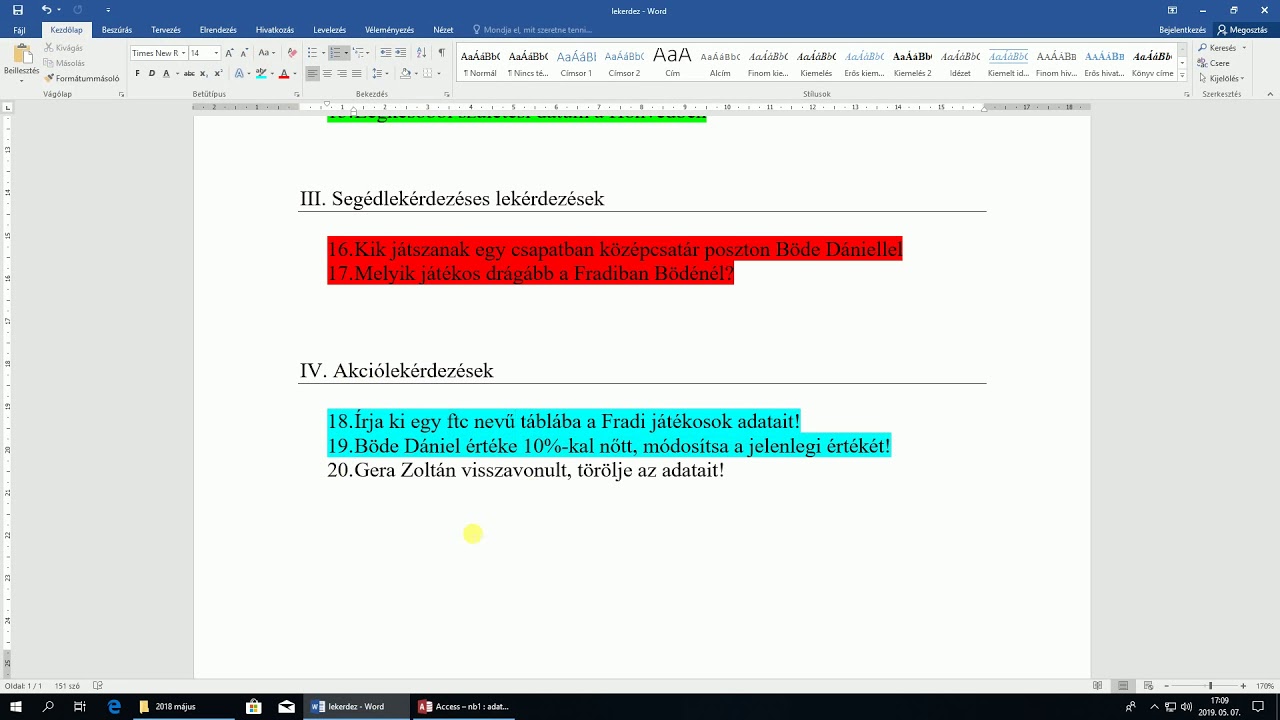Undo the last action
The image size is (1280, 720).
[46, 10]
